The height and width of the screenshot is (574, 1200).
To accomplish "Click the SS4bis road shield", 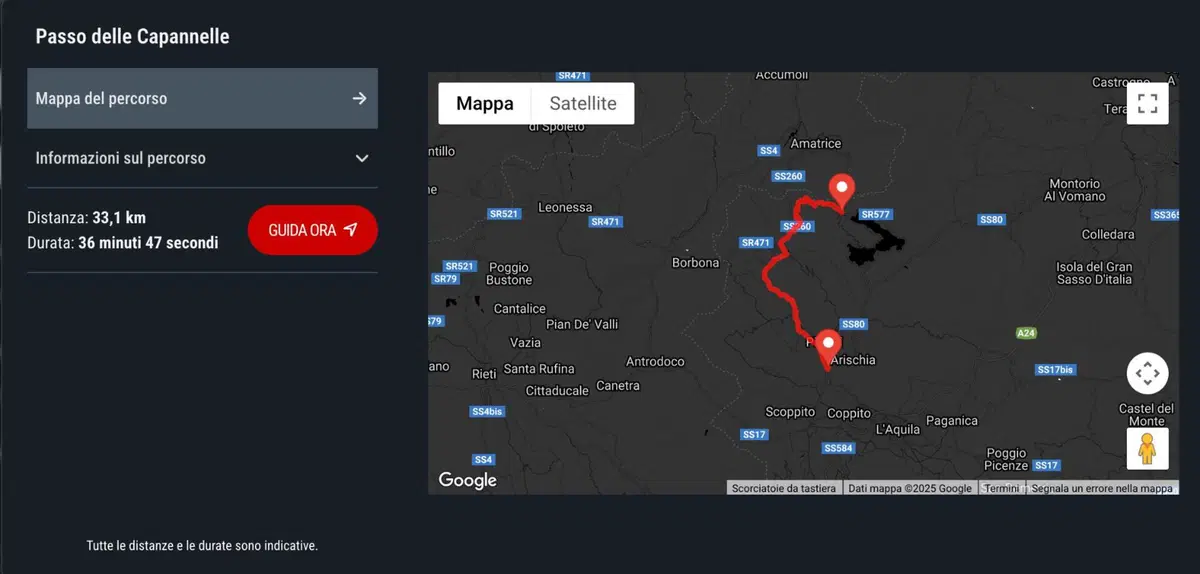I will (487, 411).
